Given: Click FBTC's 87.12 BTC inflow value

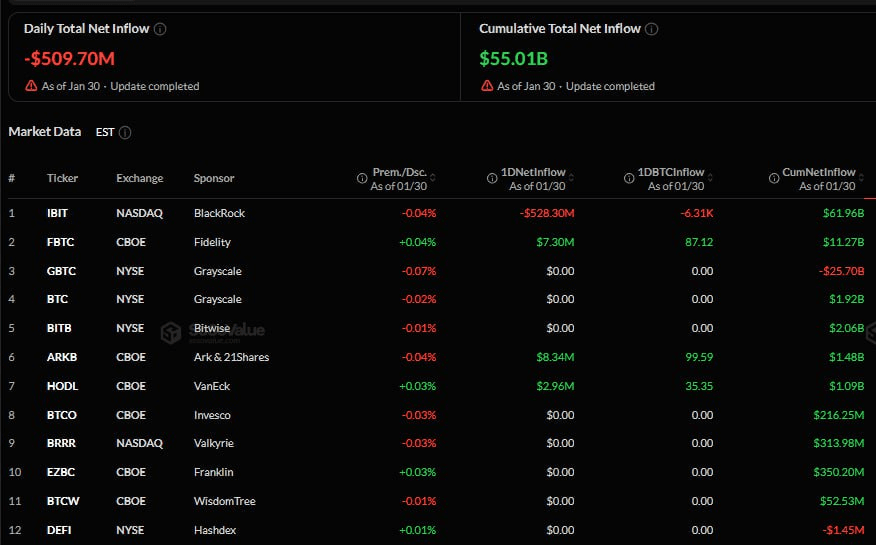Looking at the screenshot, I should (x=699, y=242).
